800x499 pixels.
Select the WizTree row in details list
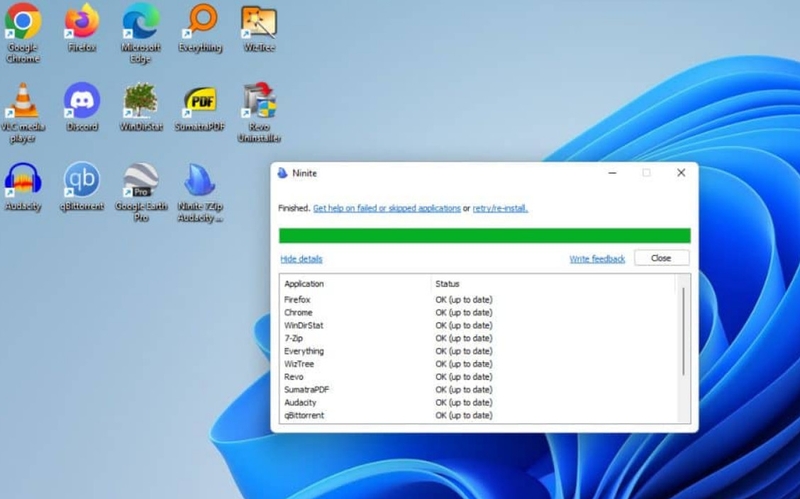pos(478,364)
